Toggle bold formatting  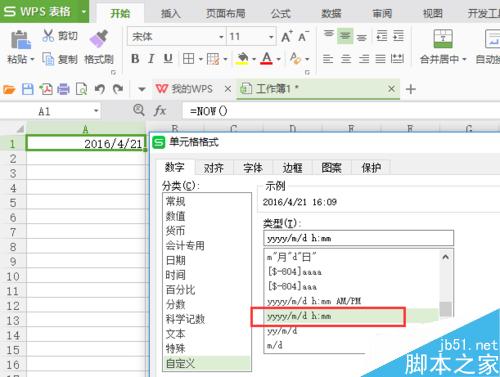click(x=135, y=59)
